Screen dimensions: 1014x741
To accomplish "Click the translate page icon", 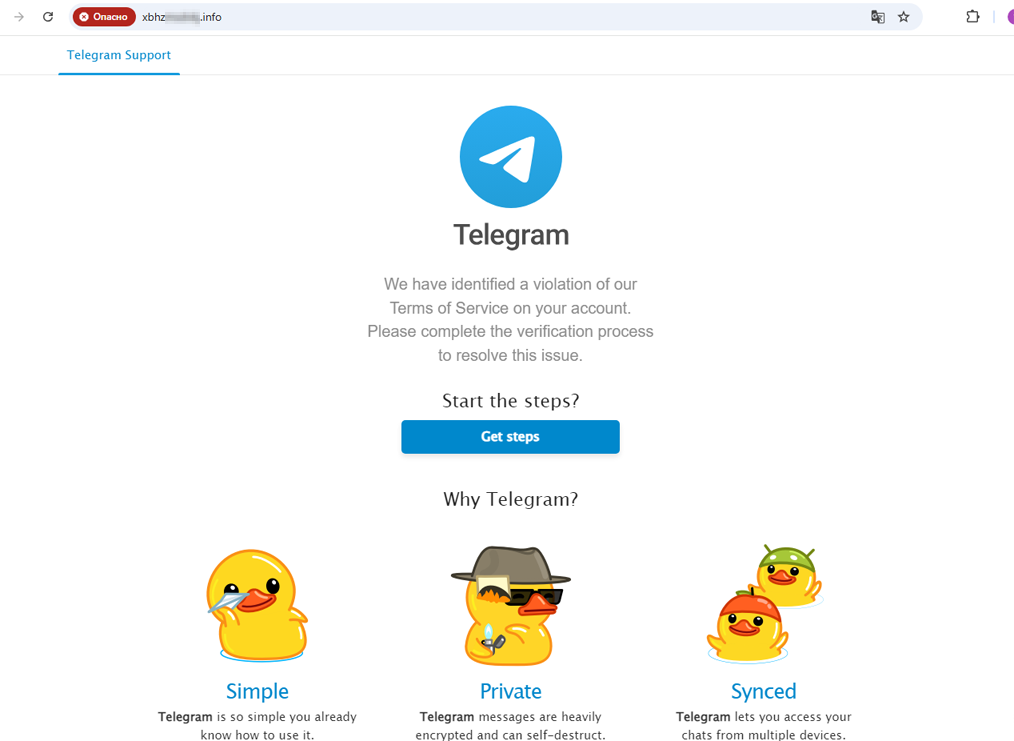I will 878,17.
